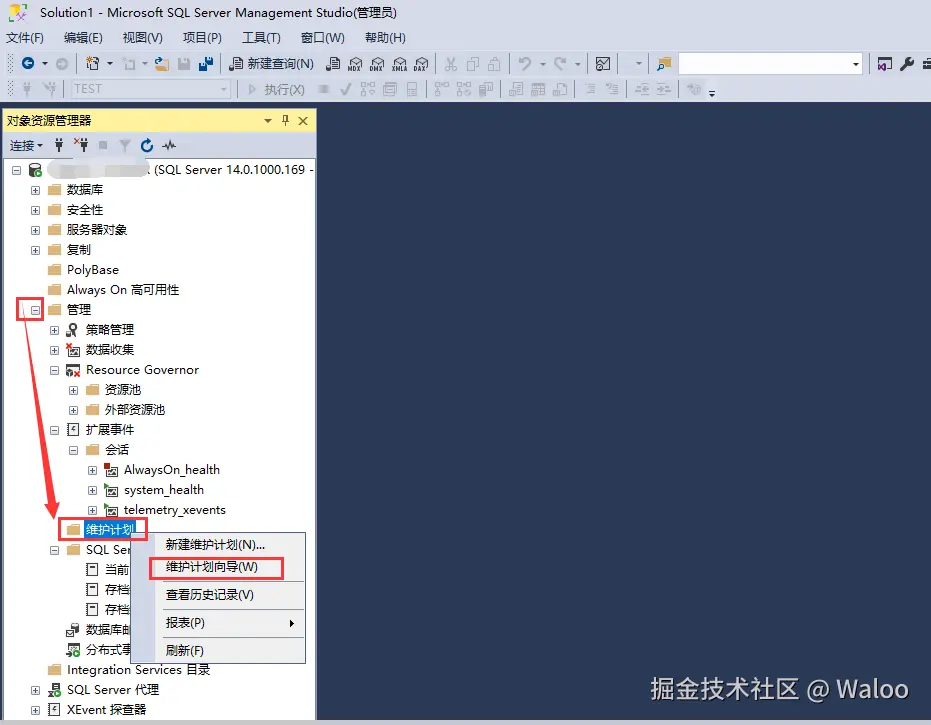The image size is (931, 725).
Task: Expand the 服务器对象 tree node
Action: click(x=36, y=230)
